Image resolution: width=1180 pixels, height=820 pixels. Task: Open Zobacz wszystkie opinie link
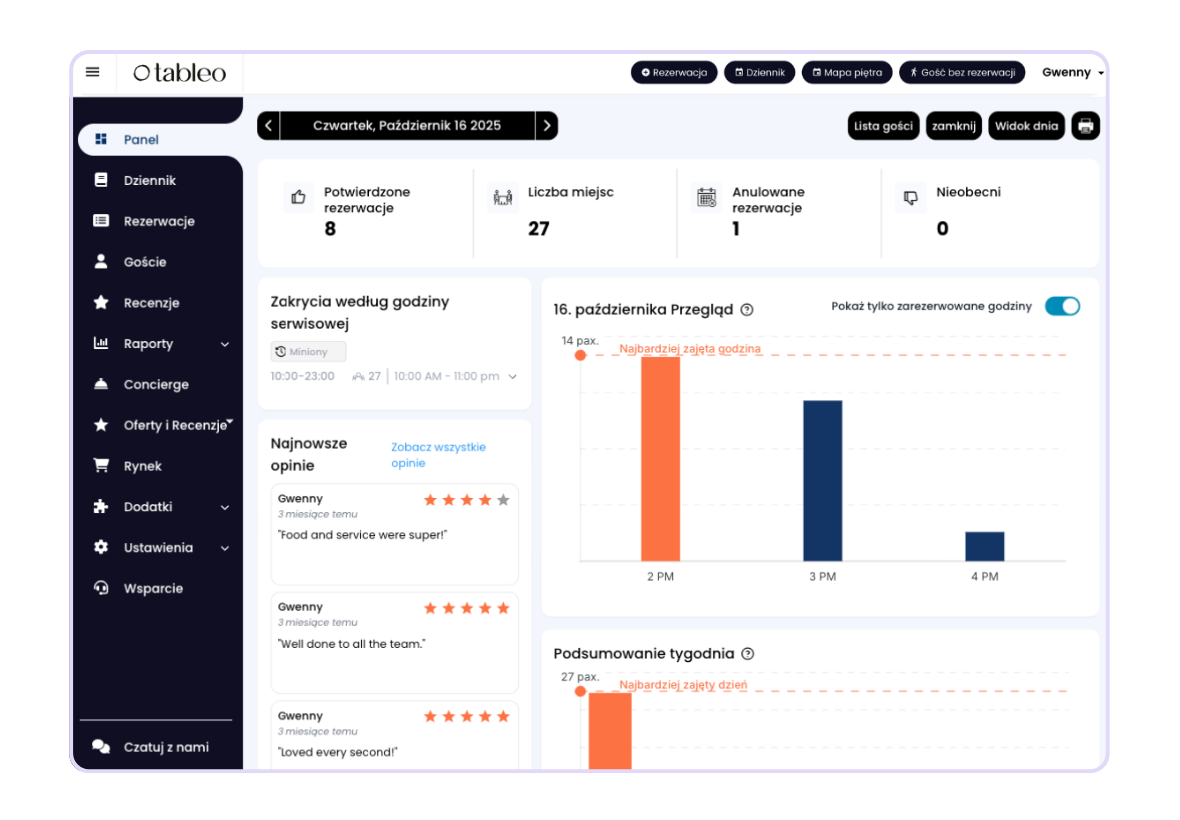tap(438, 455)
